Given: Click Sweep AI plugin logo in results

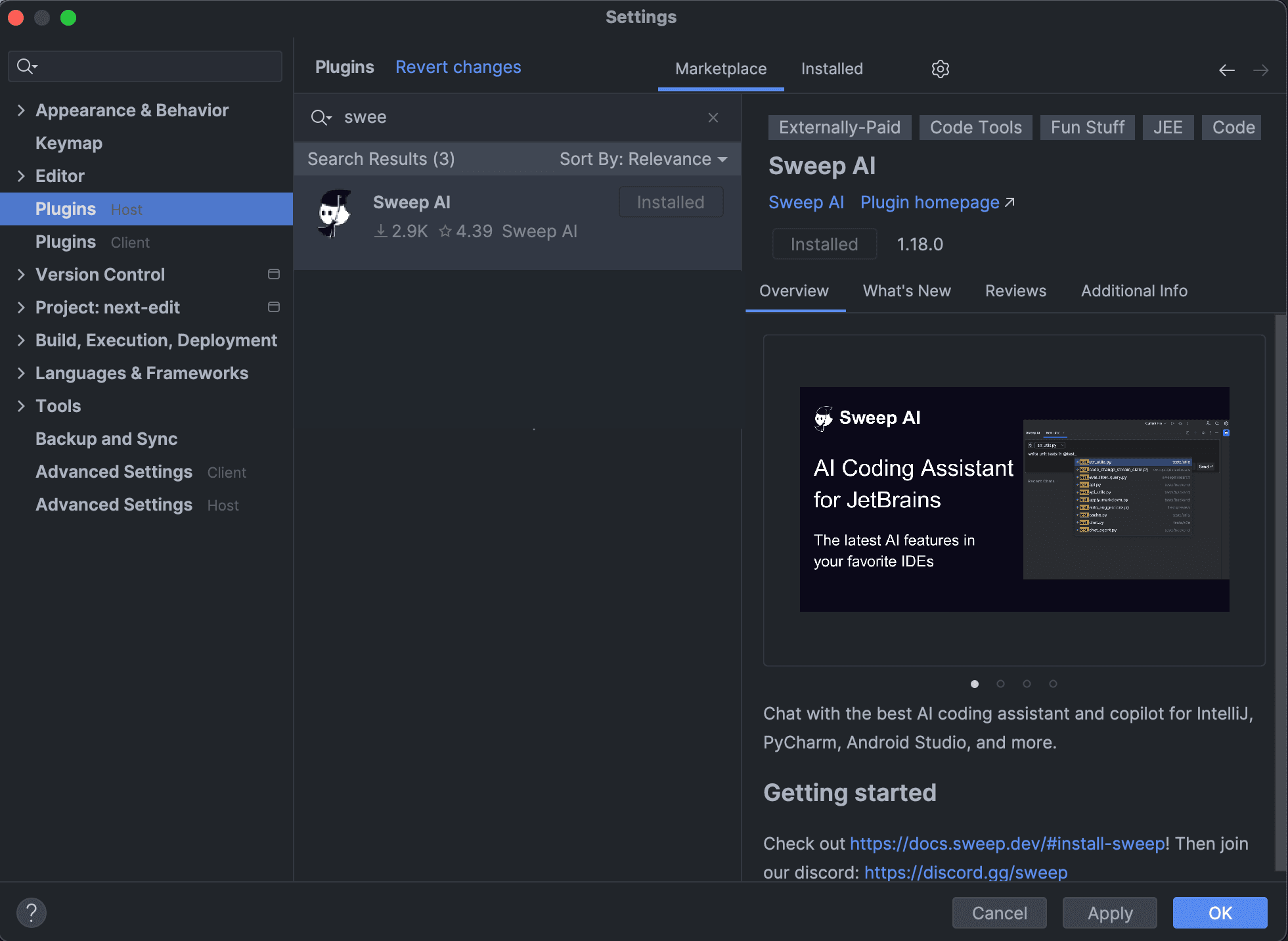Looking at the screenshot, I should 335,214.
